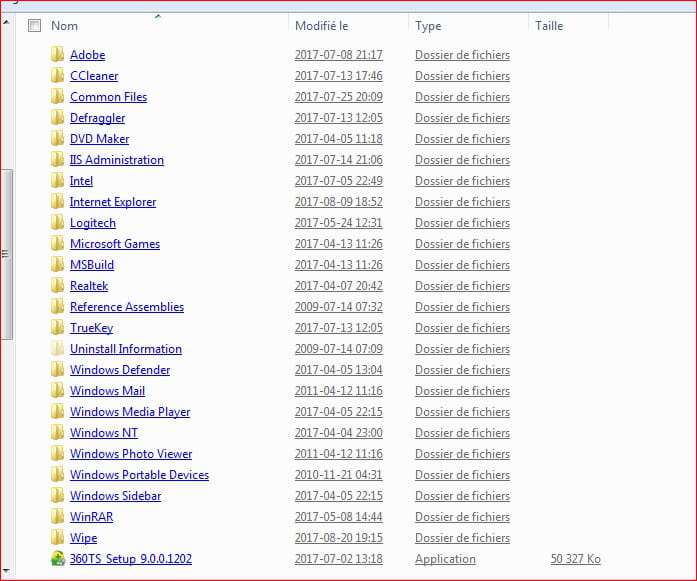The image size is (697, 581).
Task: Click the Windows Mail folder icon
Action: (x=57, y=390)
